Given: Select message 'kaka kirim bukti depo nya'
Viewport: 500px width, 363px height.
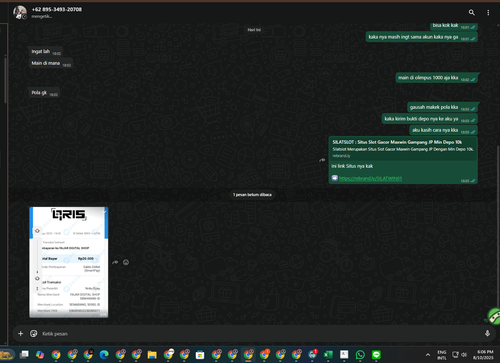Looking at the screenshot, I should pyautogui.click(x=430, y=119).
